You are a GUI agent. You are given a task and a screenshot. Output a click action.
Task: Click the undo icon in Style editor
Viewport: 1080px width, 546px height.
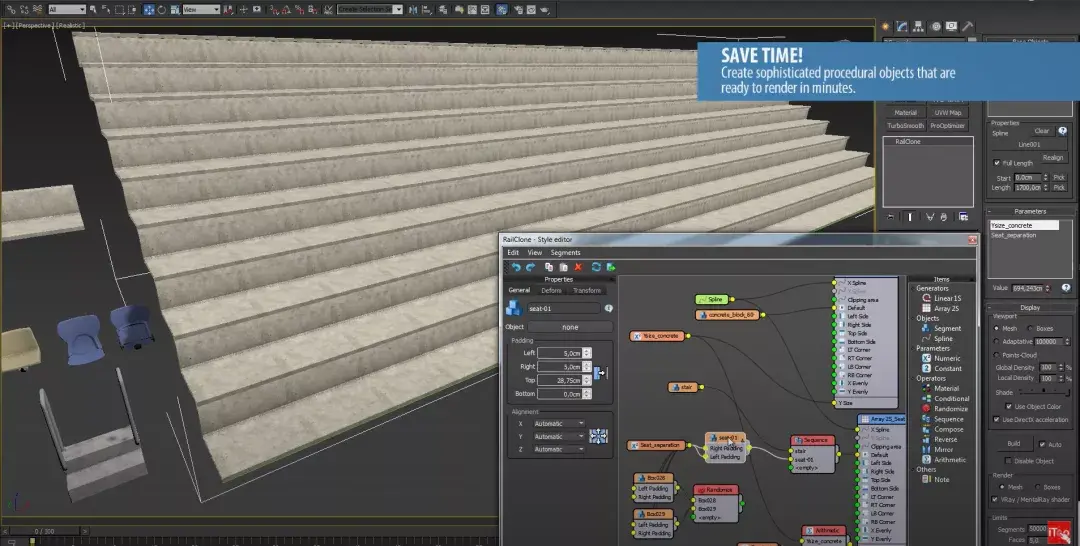516,267
